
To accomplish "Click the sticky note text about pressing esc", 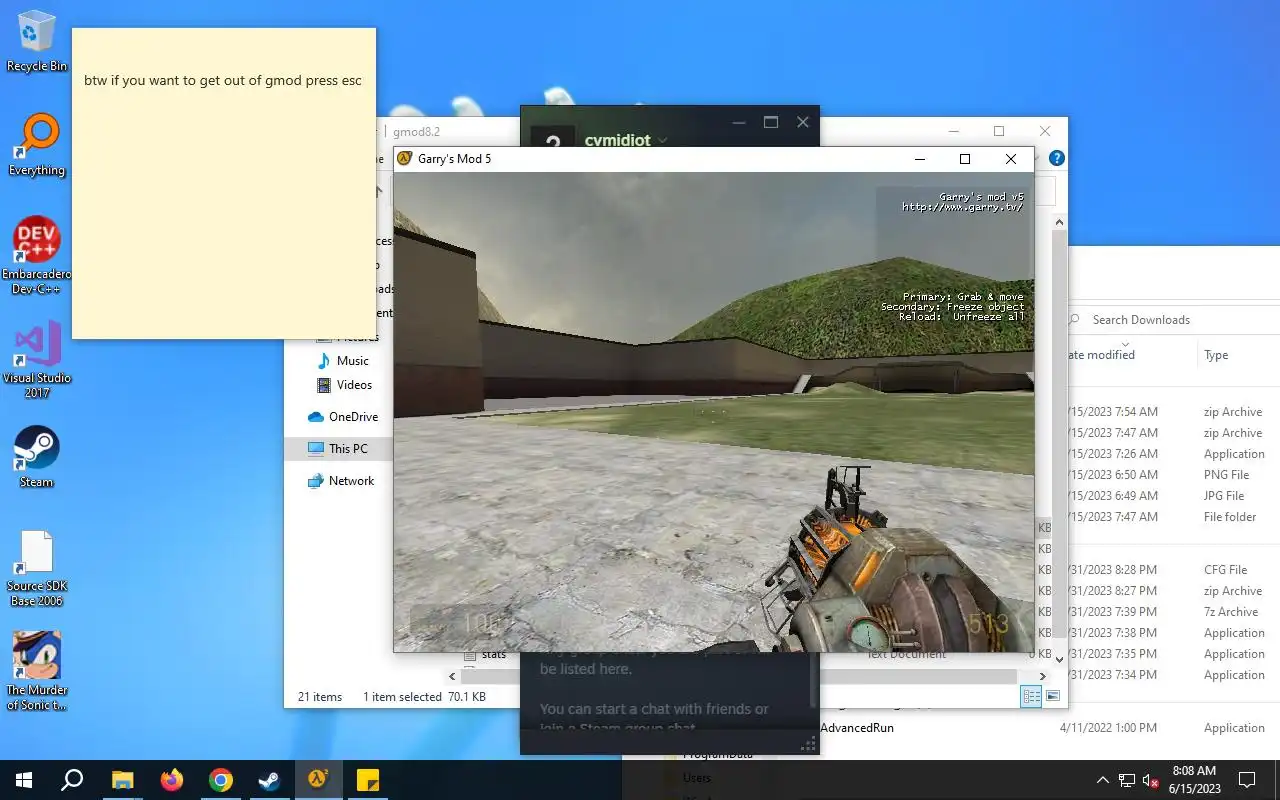I will tap(223, 81).
